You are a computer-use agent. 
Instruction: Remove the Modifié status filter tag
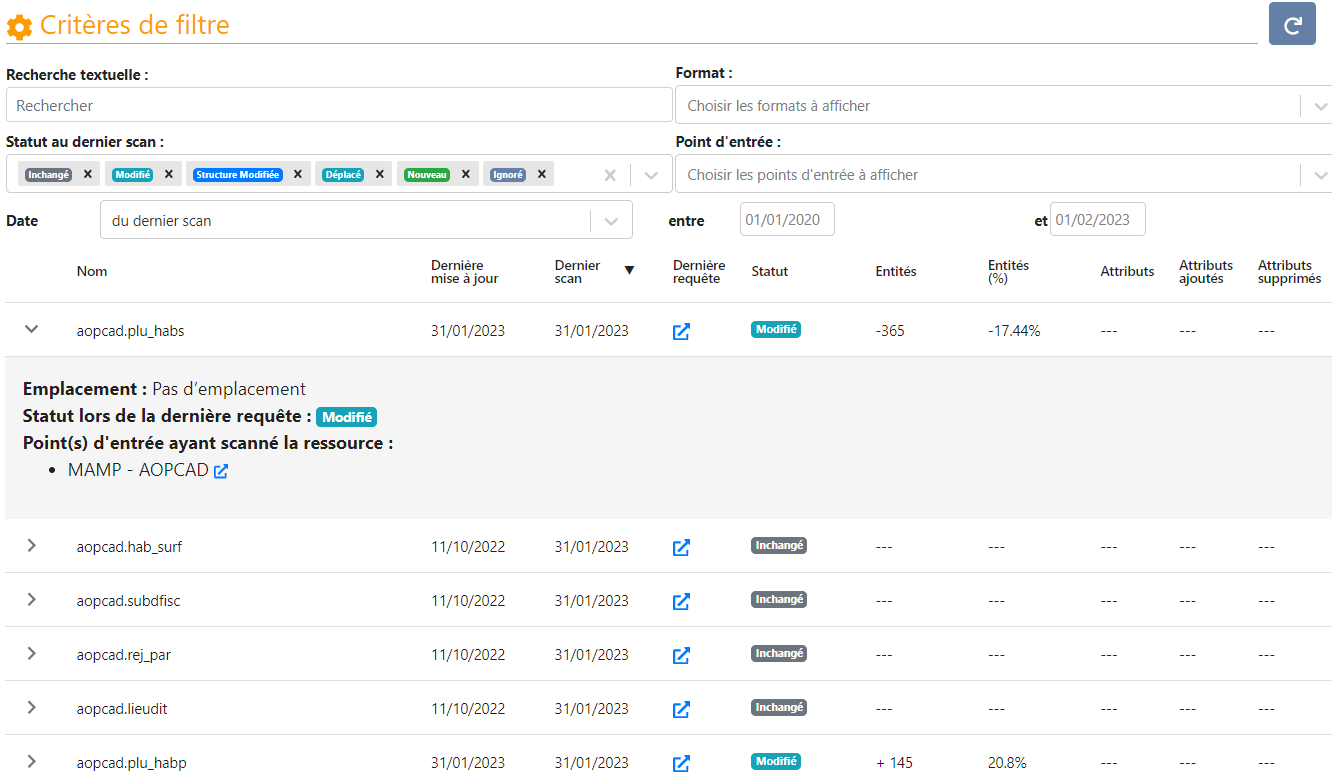click(x=168, y=174)
